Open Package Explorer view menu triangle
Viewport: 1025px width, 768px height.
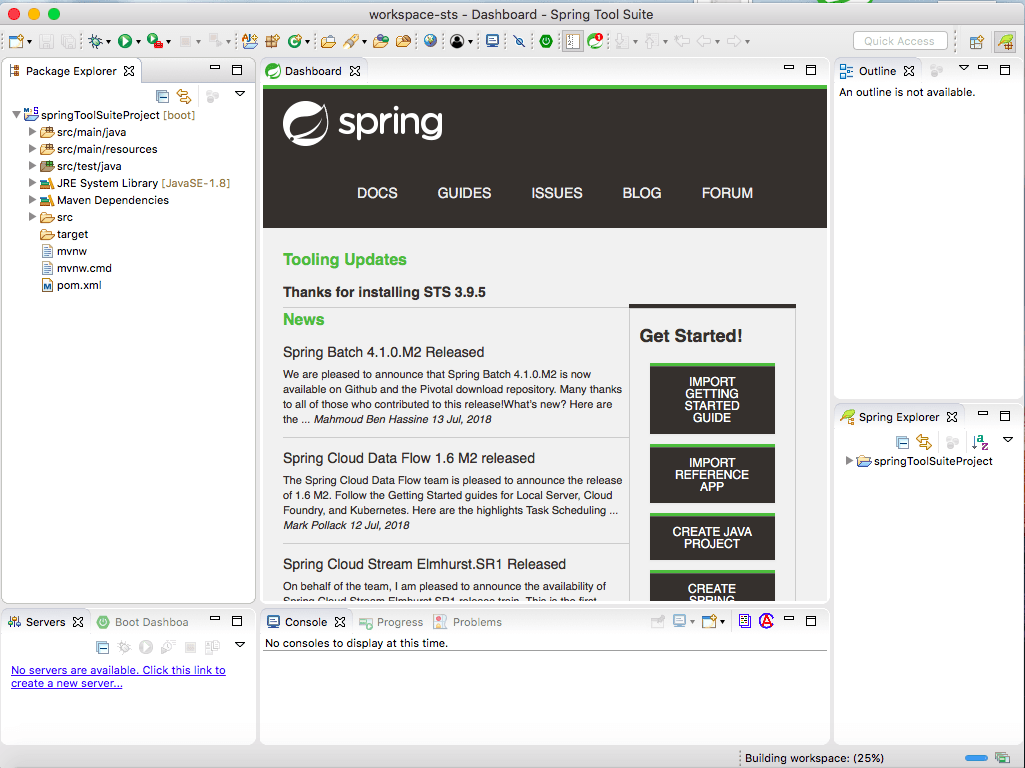pos(240,94)
